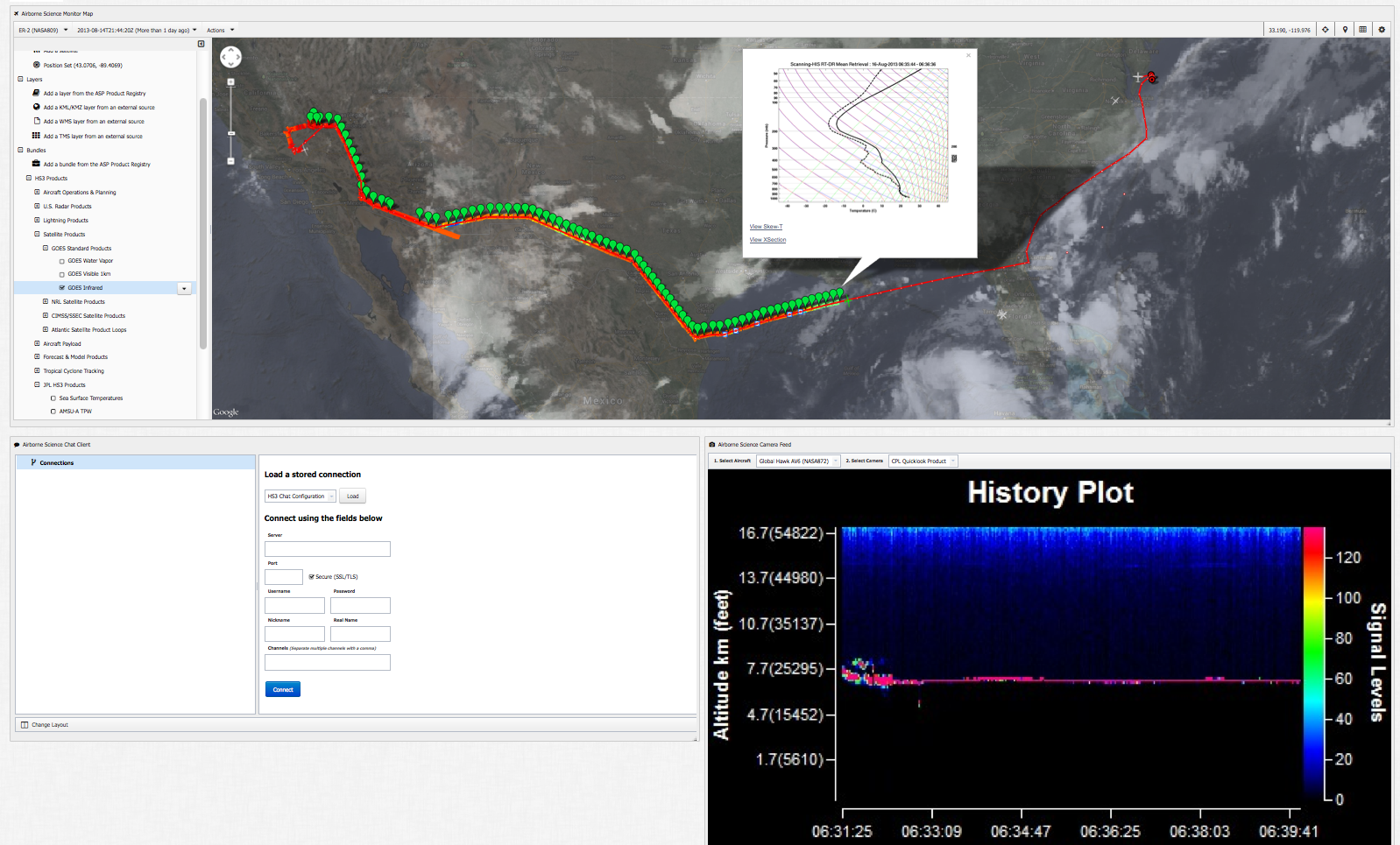Click the zoom in plus on map
Screen dimensions: 1400x845
[x=231, y=82]
